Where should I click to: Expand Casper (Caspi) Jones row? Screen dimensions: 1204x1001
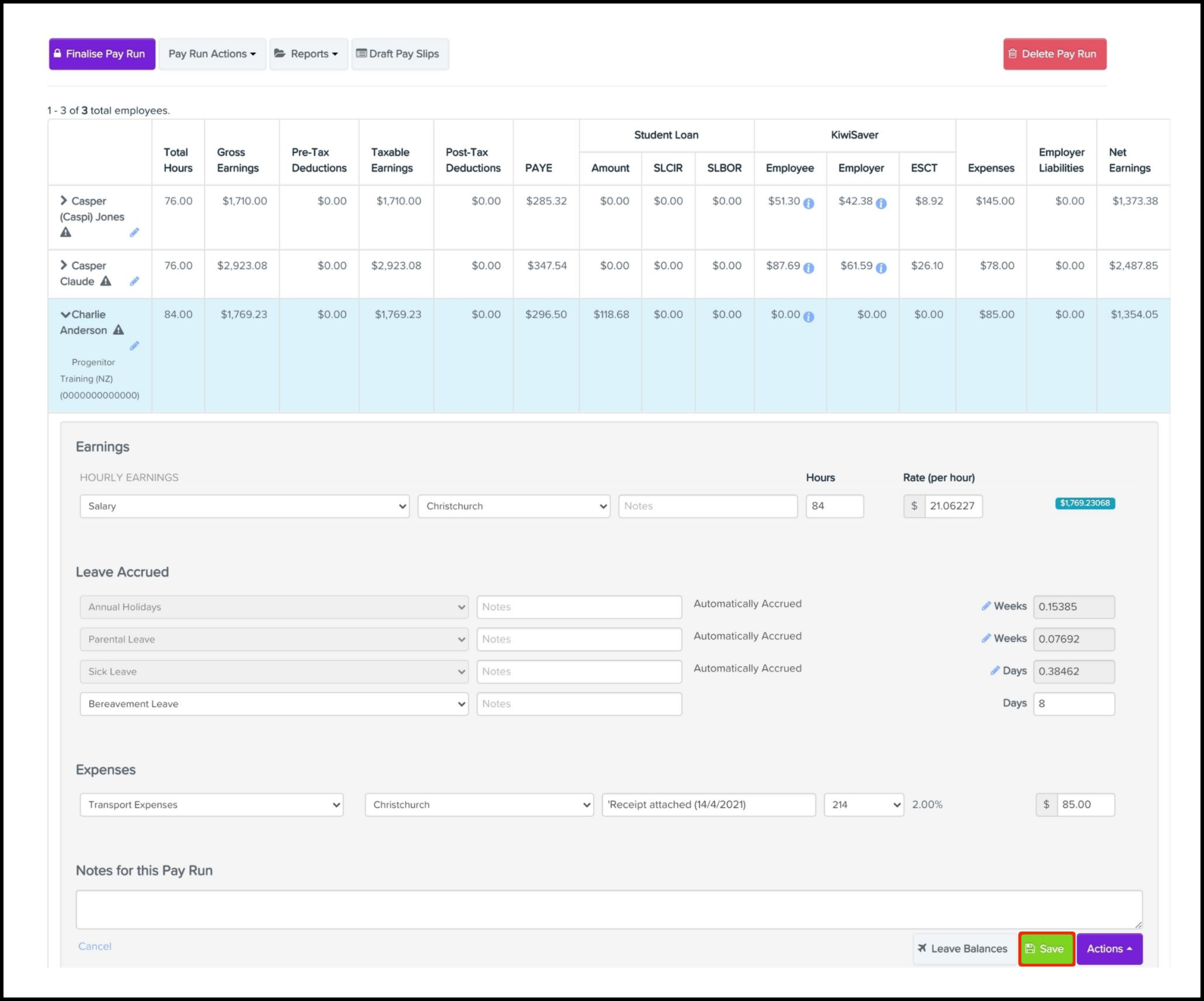[64, 201]
